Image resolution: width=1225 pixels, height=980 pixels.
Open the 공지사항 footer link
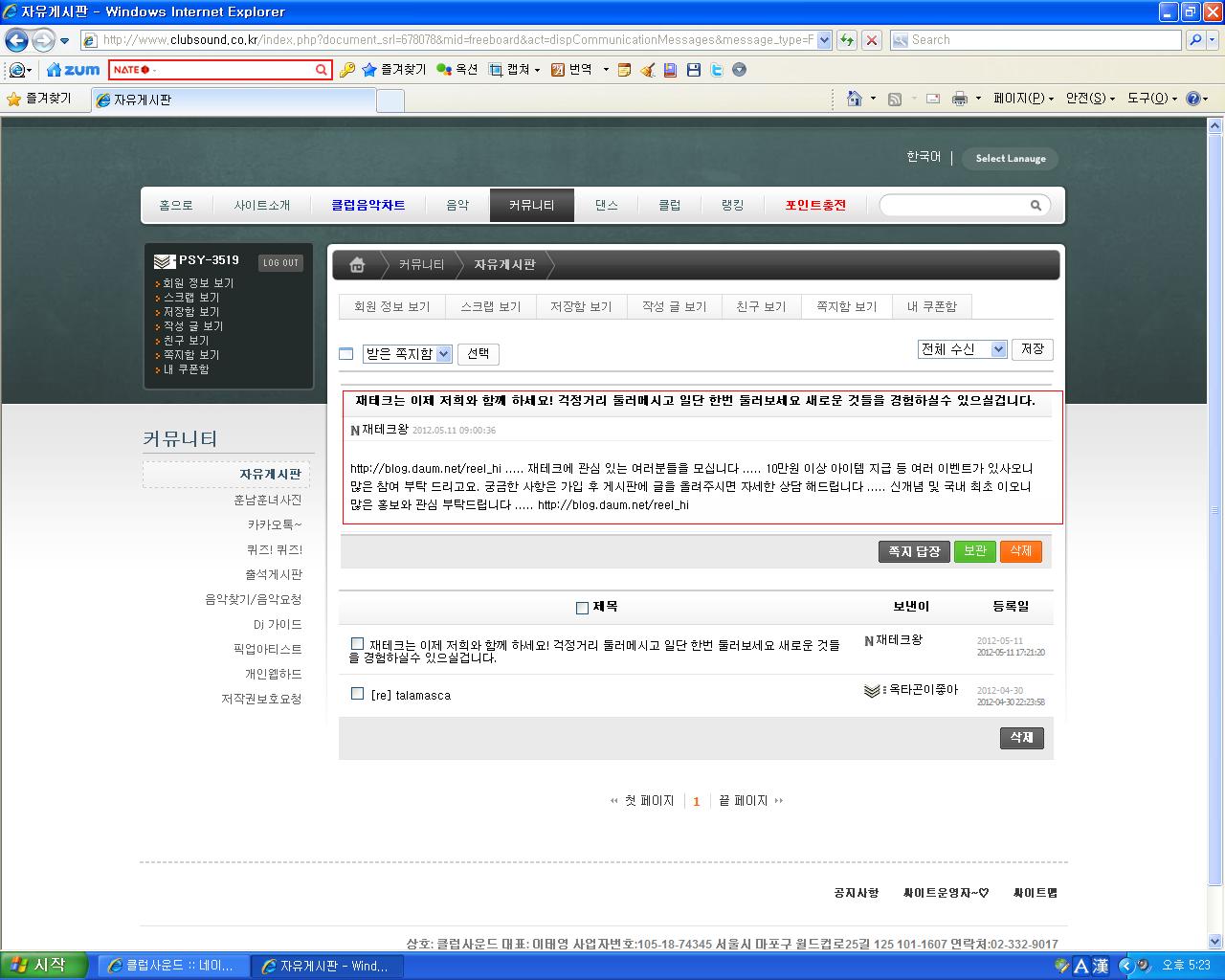click(856, 893)
